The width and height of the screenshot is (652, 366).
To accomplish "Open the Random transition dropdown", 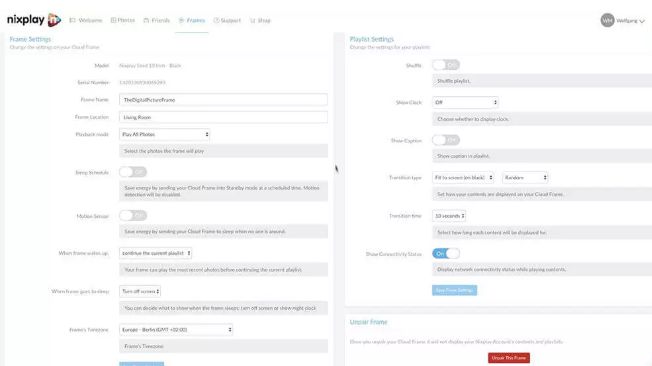I will point(525,178).
